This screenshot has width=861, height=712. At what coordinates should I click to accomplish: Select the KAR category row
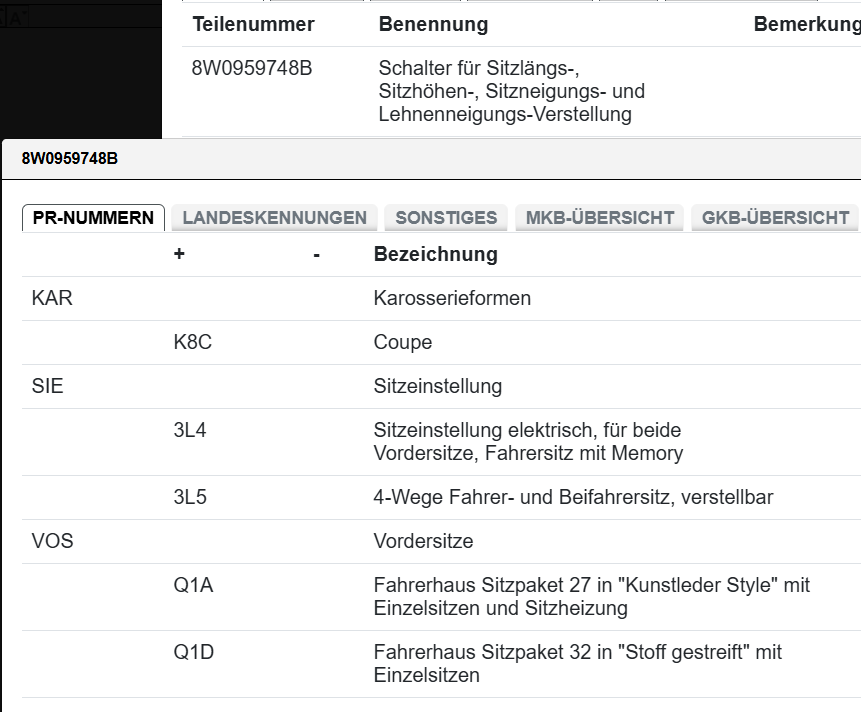tap(52, 298)
